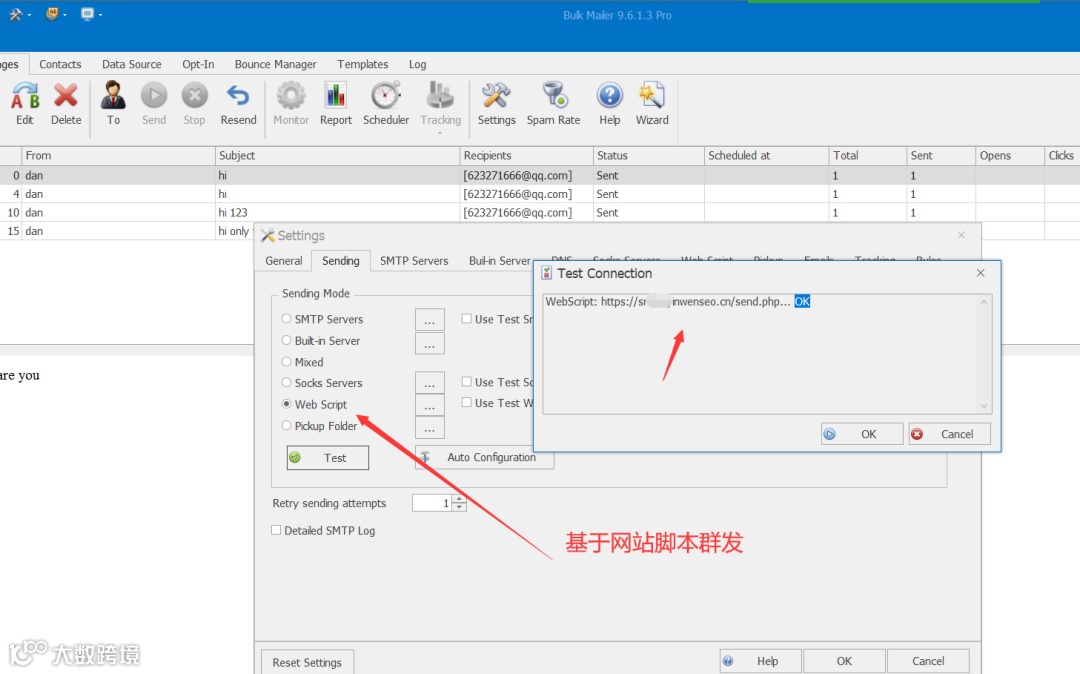Switch to the SMTP Servers settings tab

tap(414, 261)
